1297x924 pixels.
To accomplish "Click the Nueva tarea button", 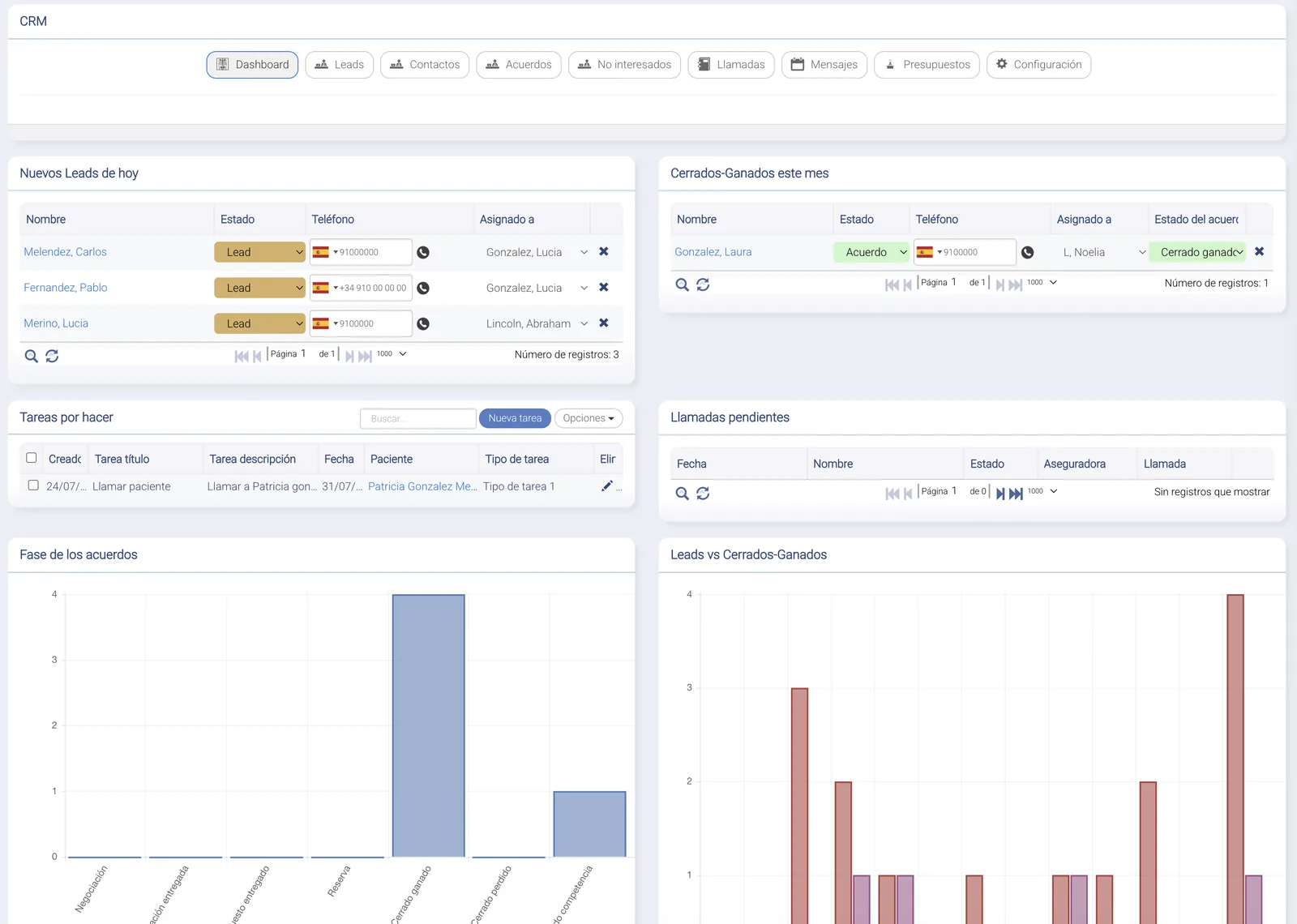I will tap(515, 418).
